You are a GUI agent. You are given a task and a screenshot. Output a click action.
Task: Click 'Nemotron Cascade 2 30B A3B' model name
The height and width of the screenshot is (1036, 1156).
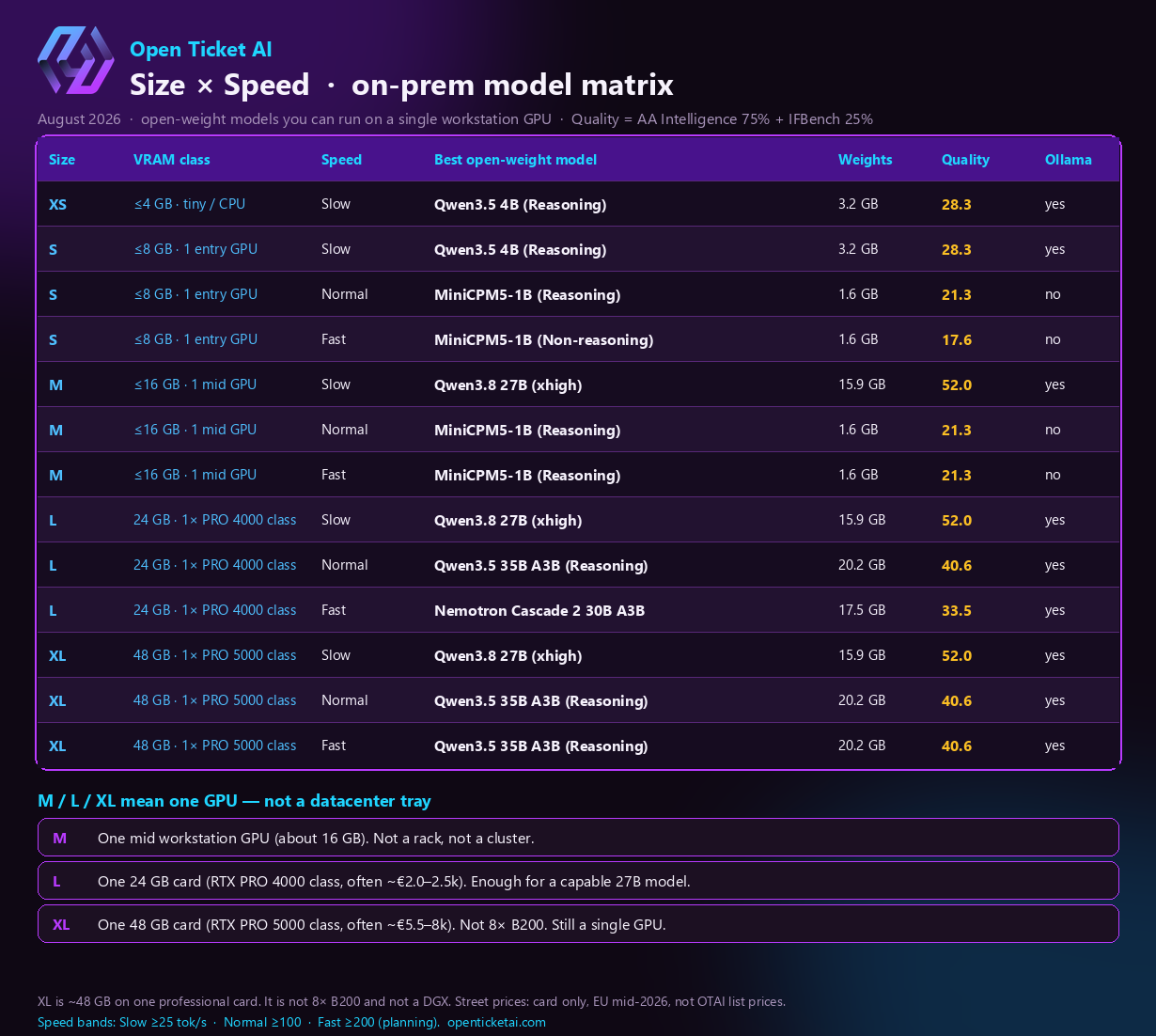[x=539, y=611]
